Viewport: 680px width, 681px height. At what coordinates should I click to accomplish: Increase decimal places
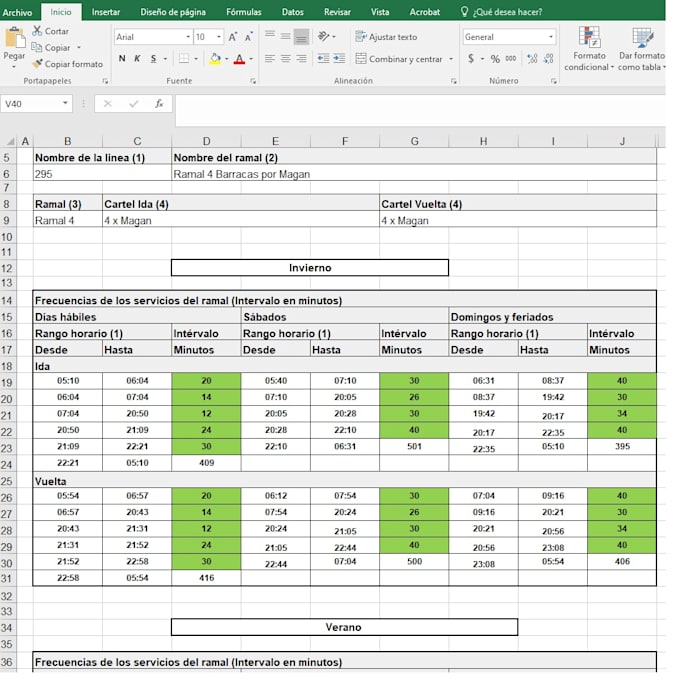(x=532, y=59)
